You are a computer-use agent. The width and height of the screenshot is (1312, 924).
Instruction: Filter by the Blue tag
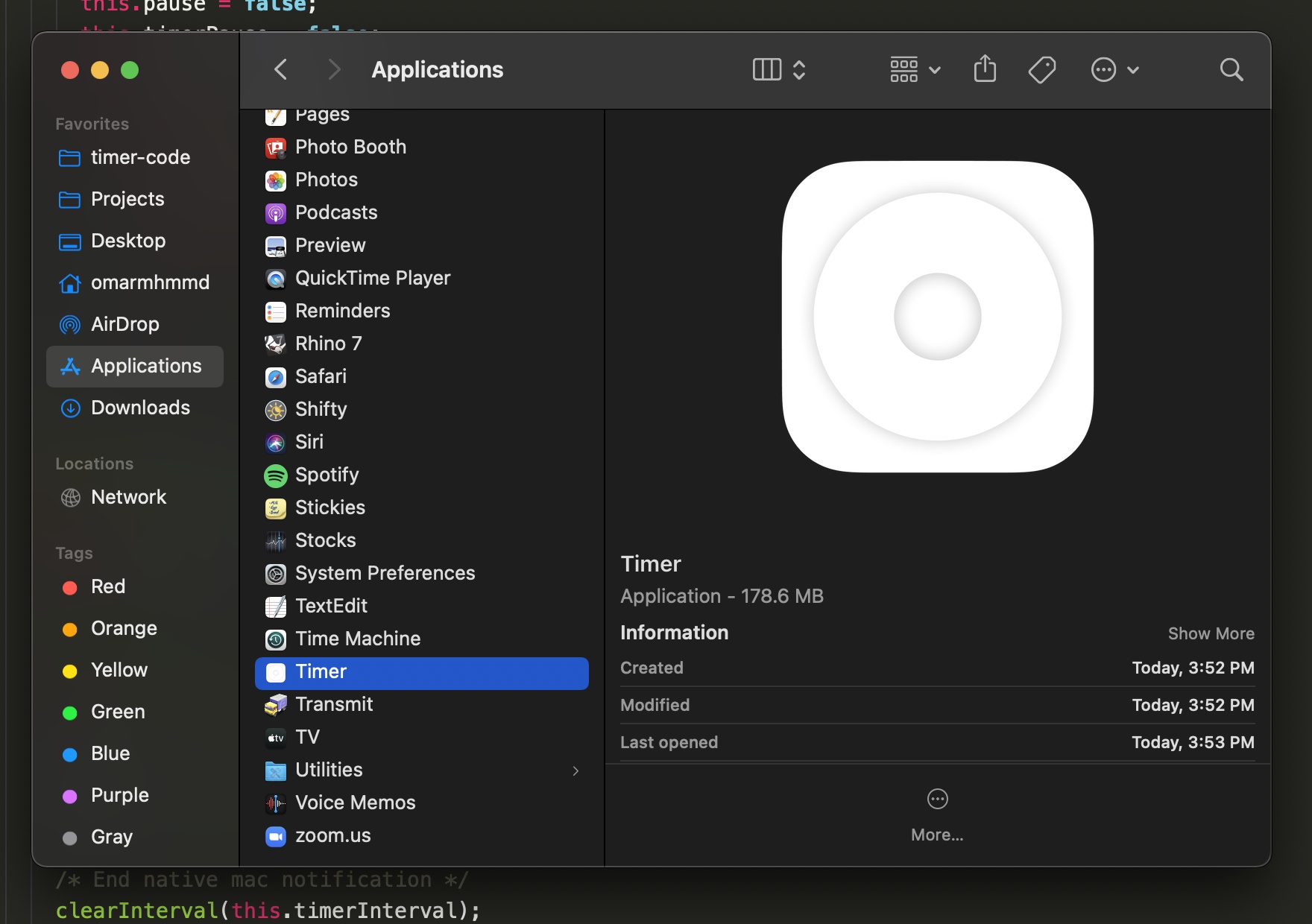(x=135, y=753)
